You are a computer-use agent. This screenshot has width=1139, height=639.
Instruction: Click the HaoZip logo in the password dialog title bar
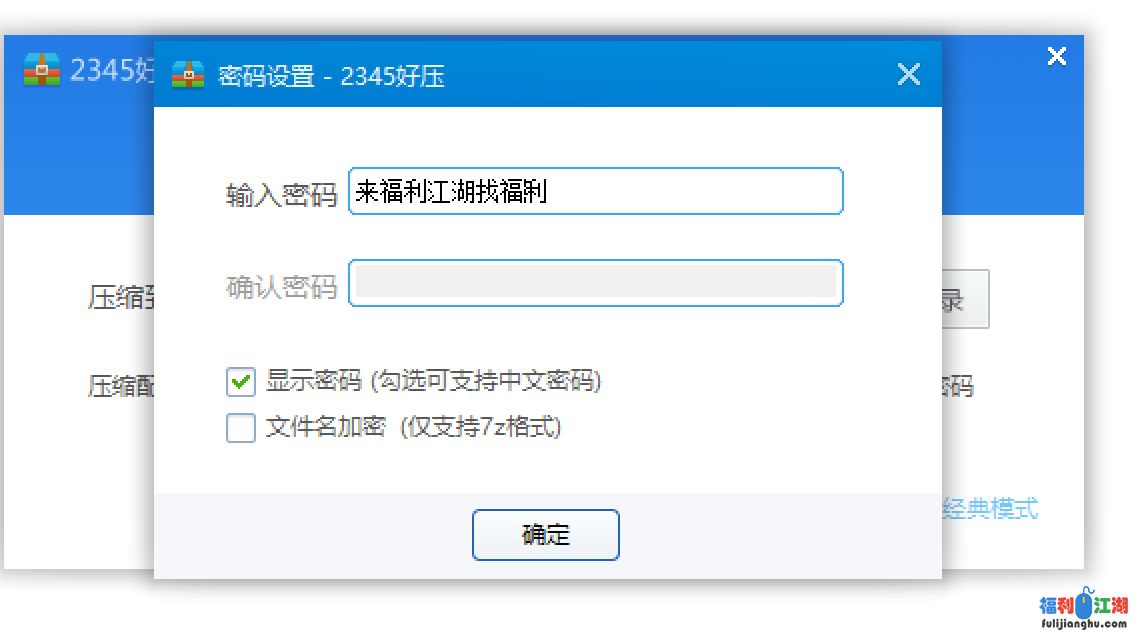[x=190, y=74]
